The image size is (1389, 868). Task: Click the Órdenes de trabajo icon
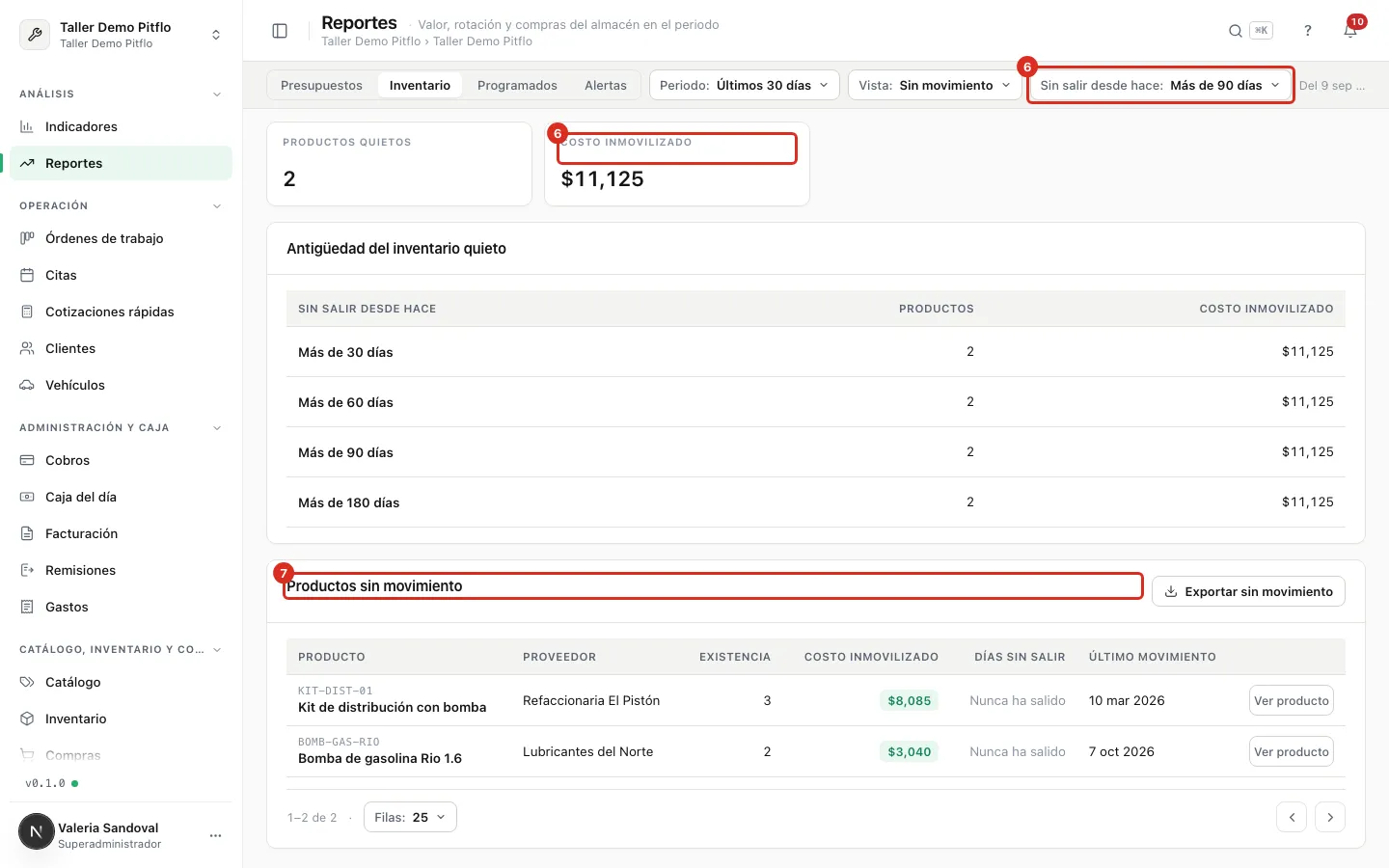pos(27,238)
